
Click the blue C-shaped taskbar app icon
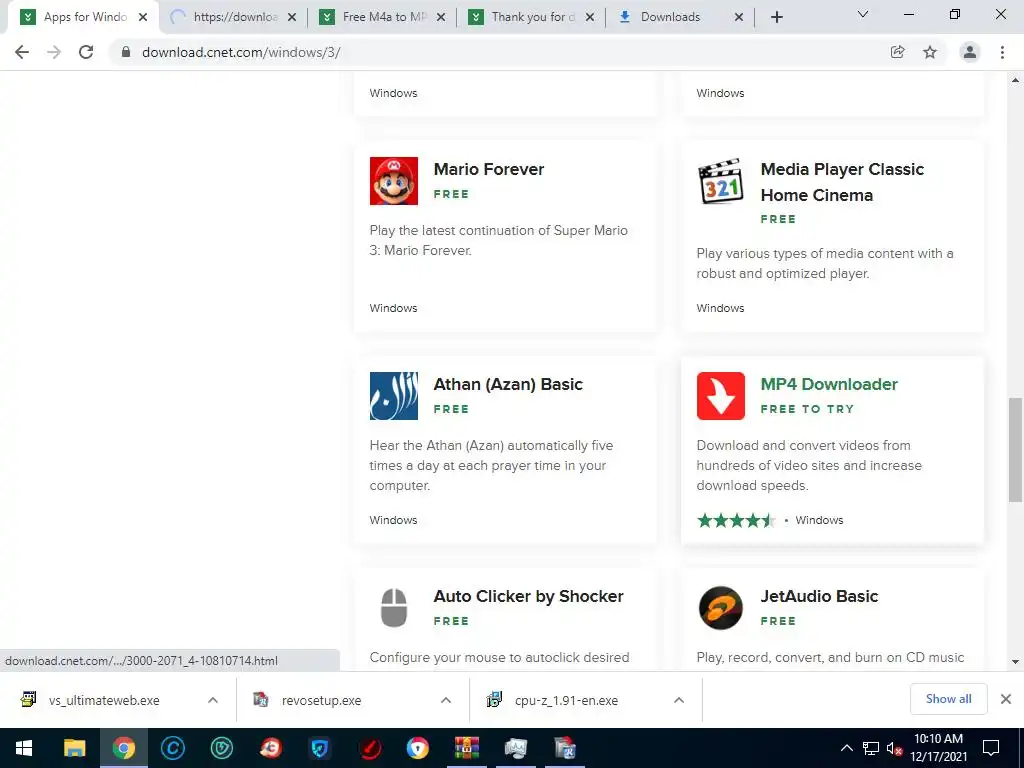click(x=172, y=748)
